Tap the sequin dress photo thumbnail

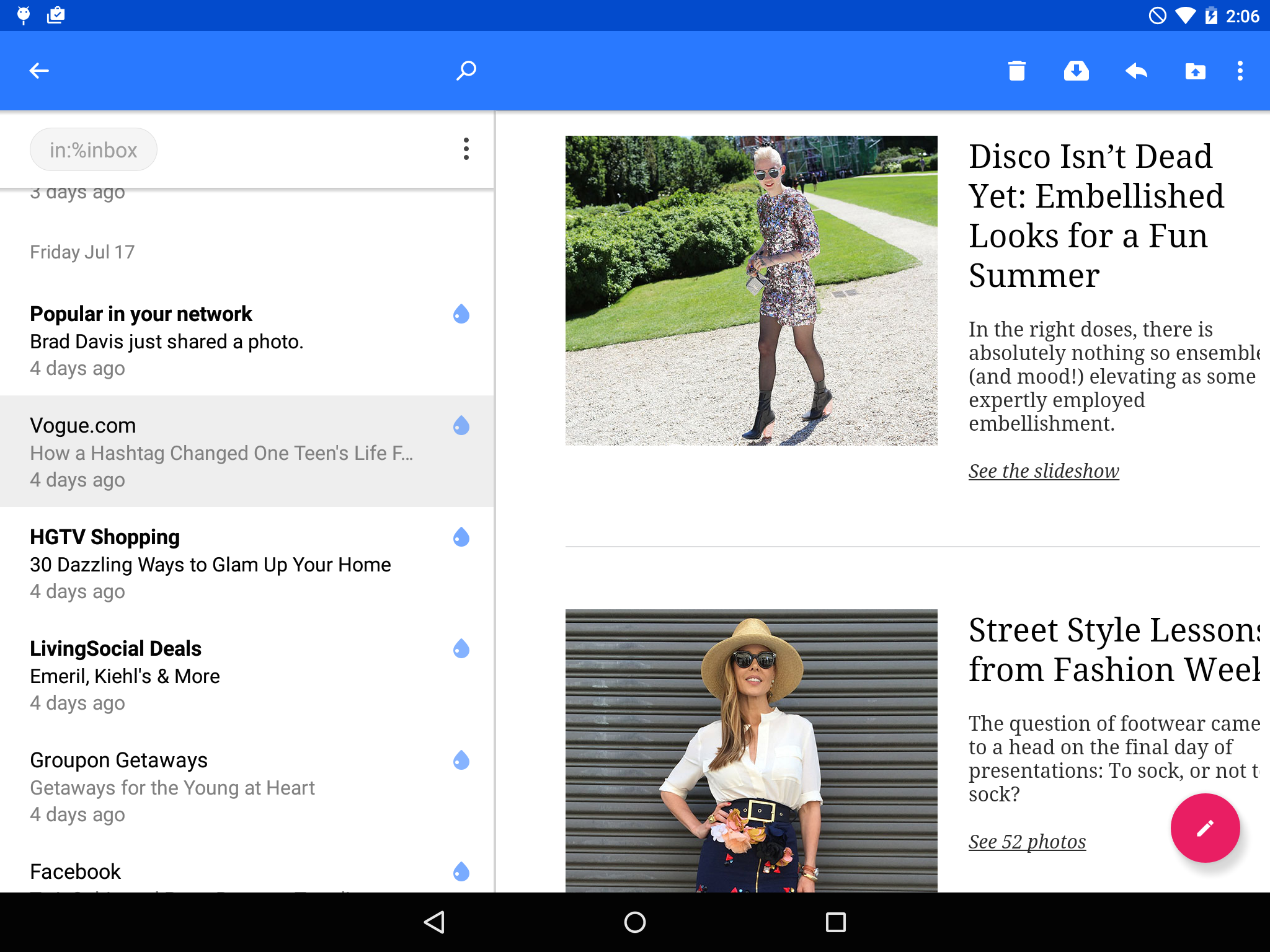click(x=751, y=290)
